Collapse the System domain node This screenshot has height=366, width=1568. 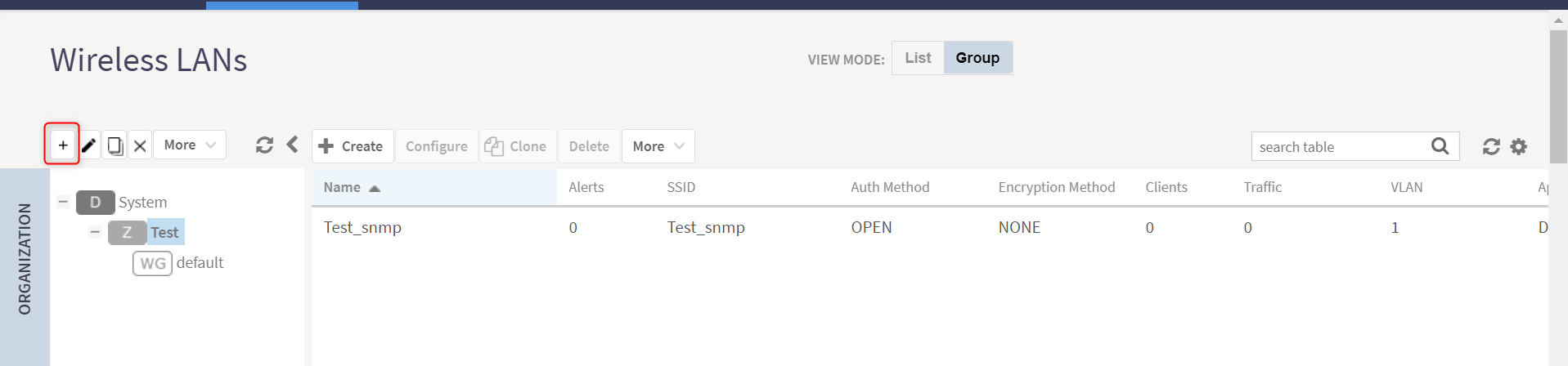click(x=63, y=201)
